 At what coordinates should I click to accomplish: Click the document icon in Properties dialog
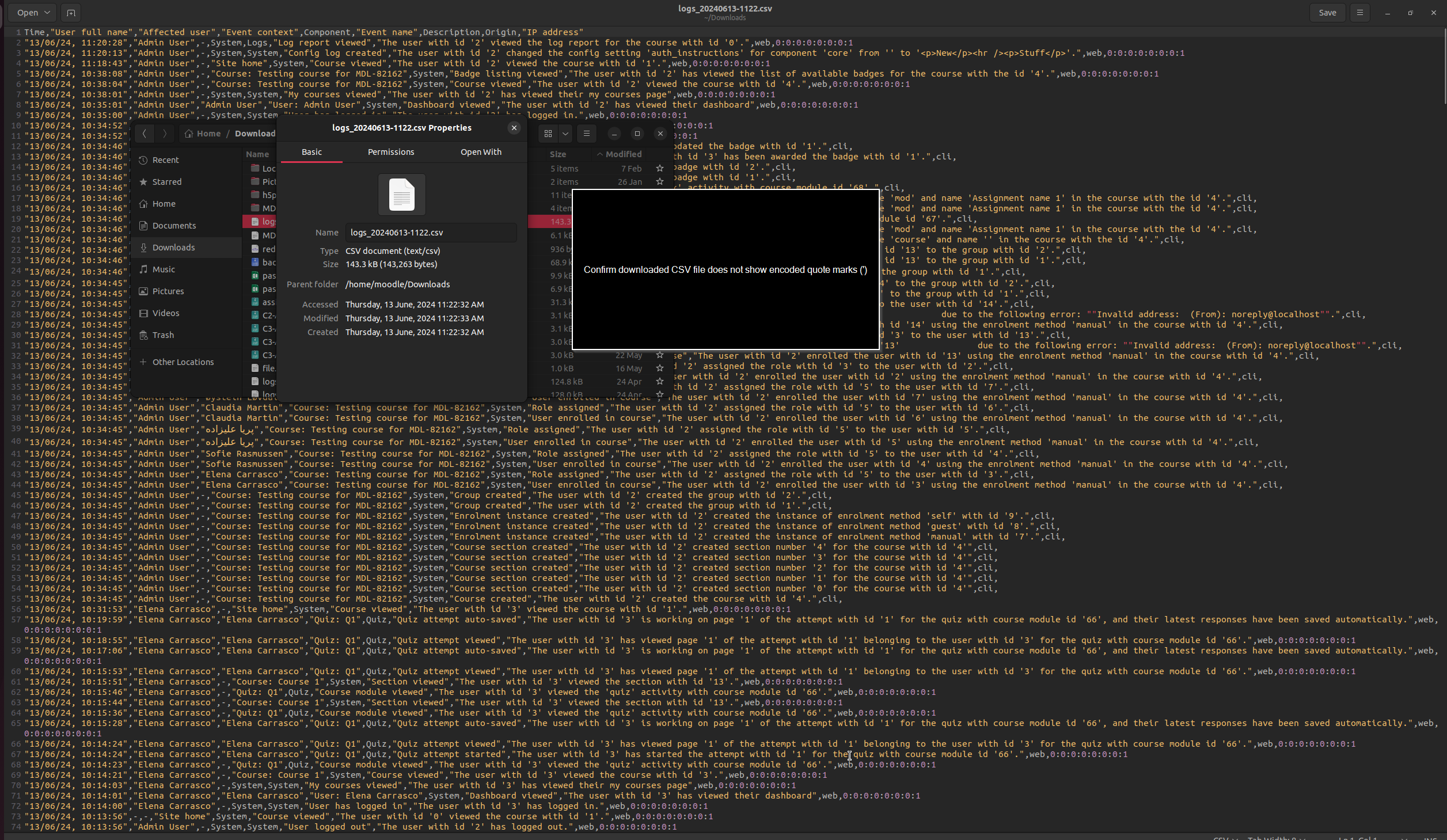402,195
